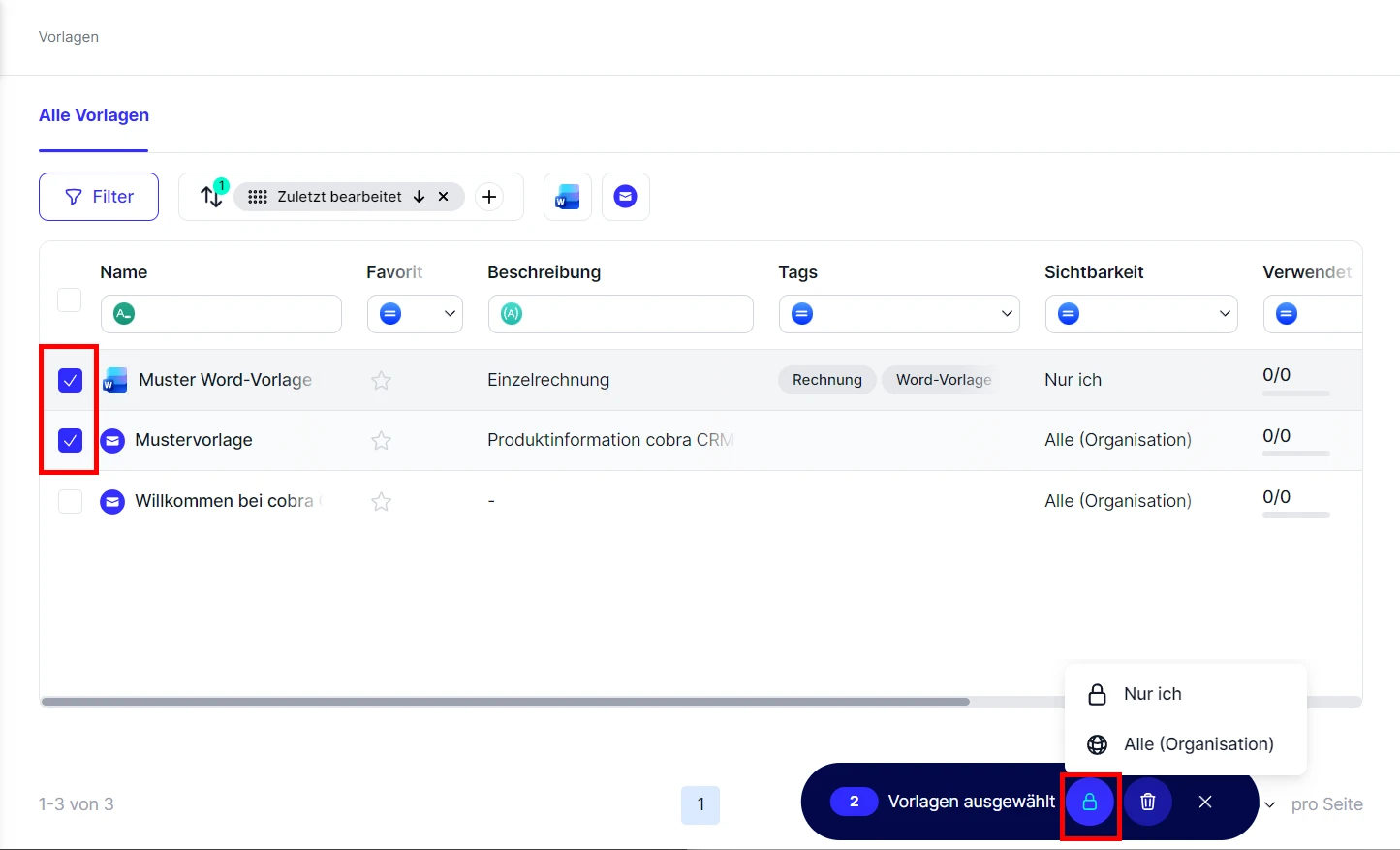Click grid handle on Zuletzt bearbeitet chip
This screenshot has height=850, width=1400.
coord(258,197)
